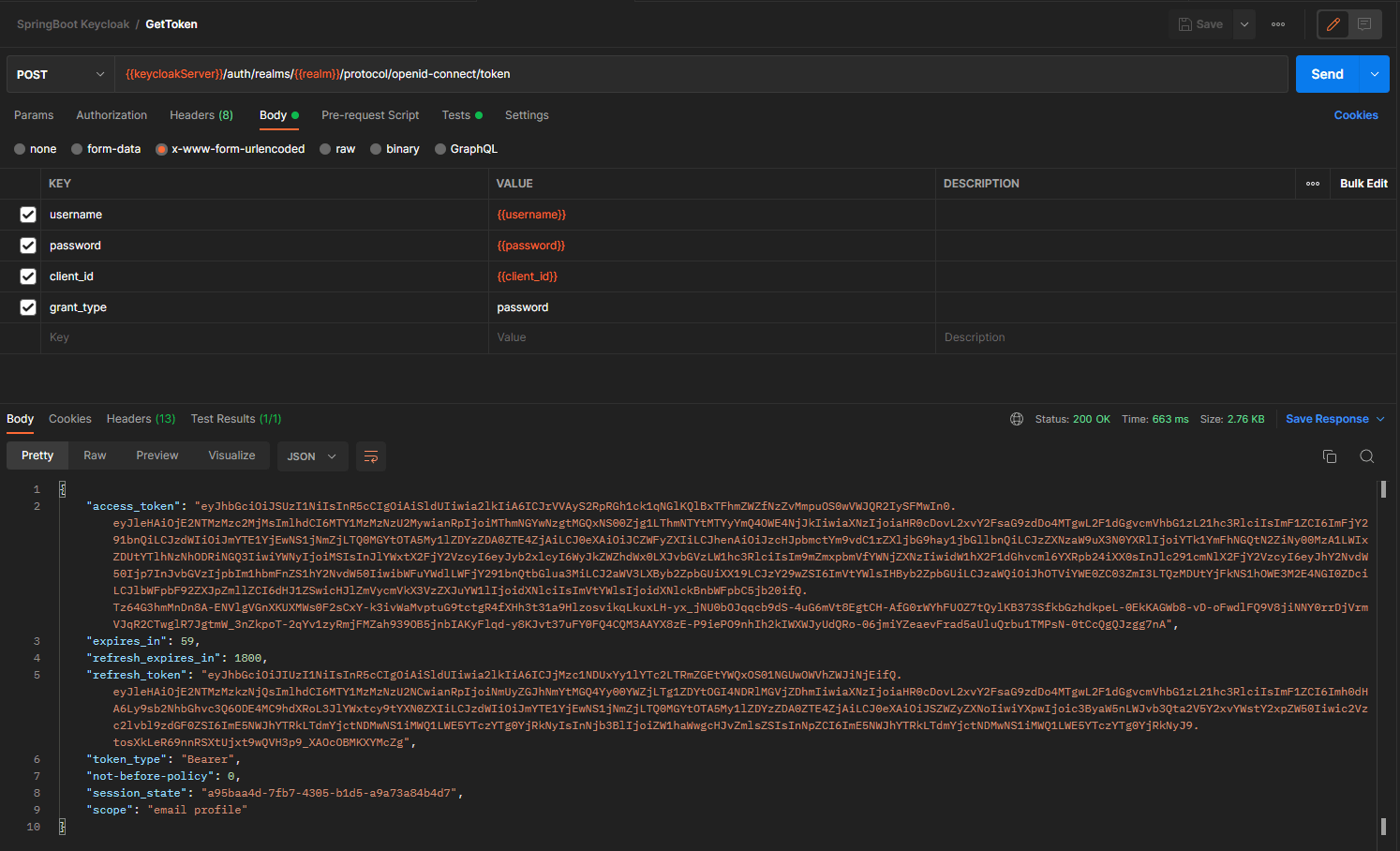
Task: Click the empty Description input field
Action: click(1167, 337)
